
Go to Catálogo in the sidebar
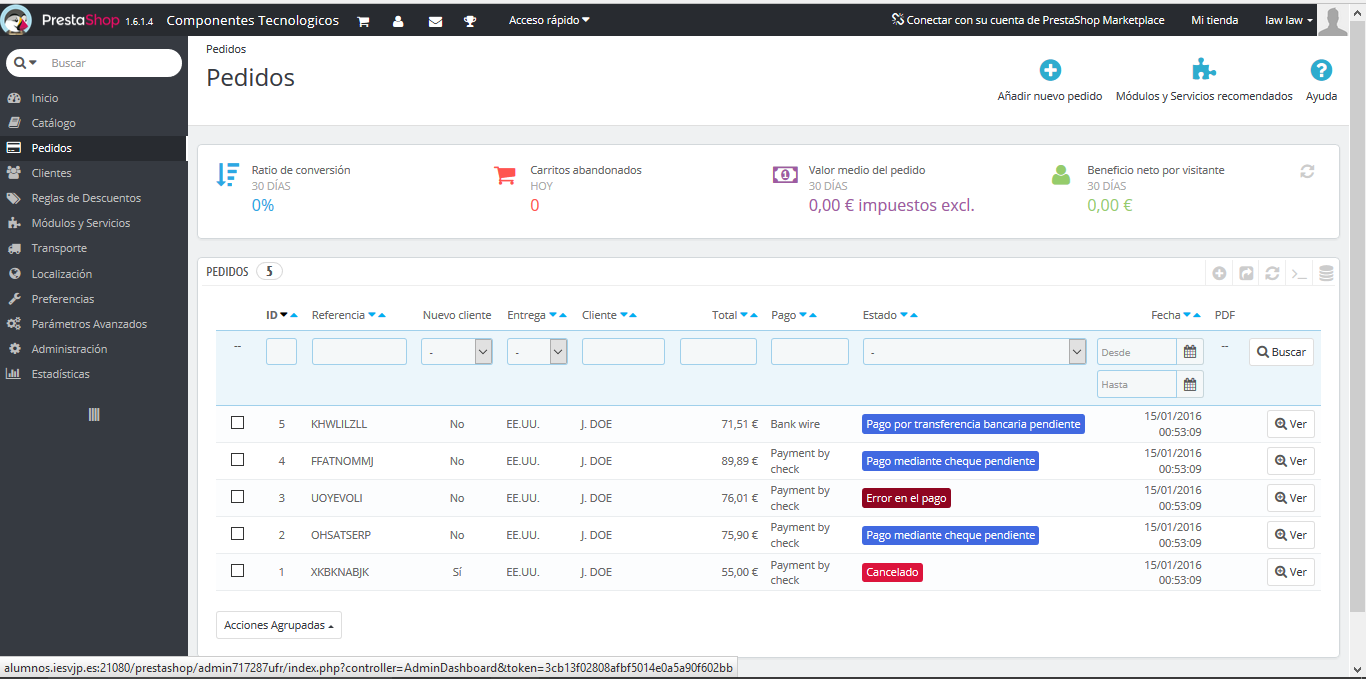[53, 123]
